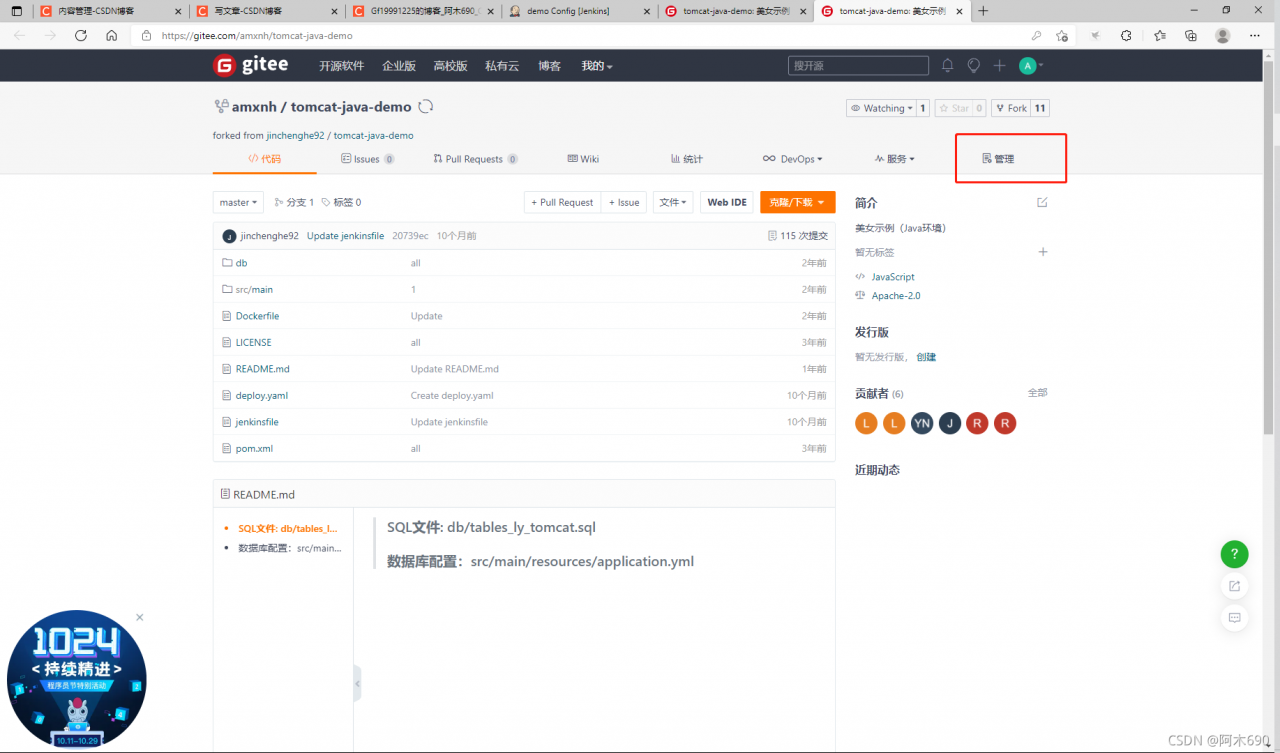Screen dimensions: 1280x753
Task: Click the 创建 release link
Action: pos(926,357)
